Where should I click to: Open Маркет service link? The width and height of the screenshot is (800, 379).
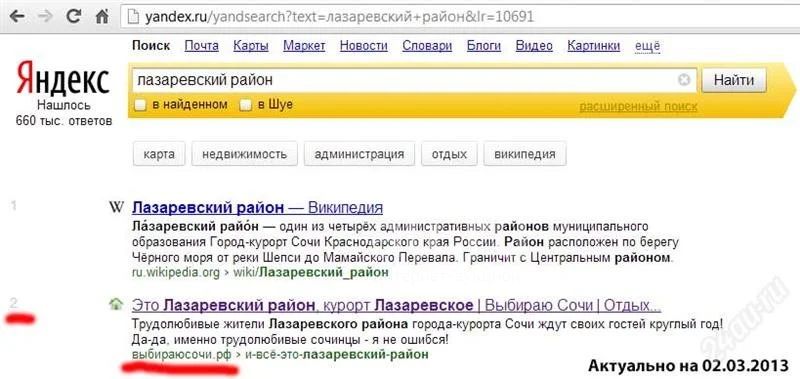coord(304,46)
